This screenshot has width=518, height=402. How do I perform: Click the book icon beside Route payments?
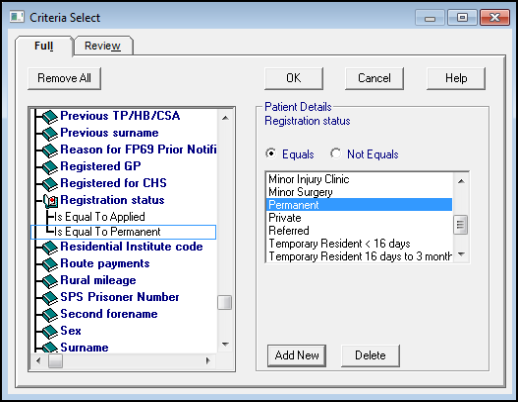click(x=50, y=264)
